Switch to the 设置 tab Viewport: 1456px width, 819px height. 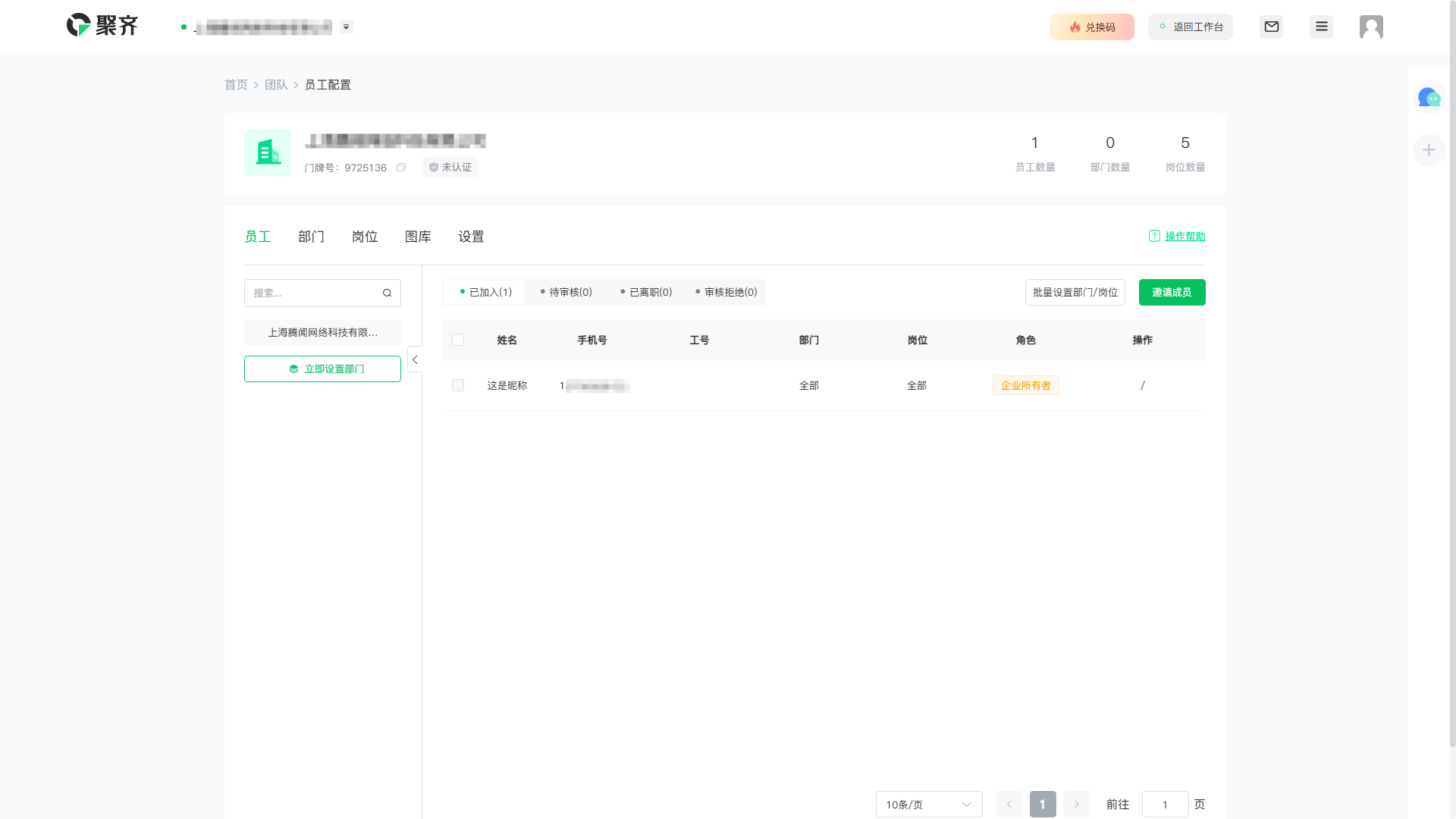point(471,237)
